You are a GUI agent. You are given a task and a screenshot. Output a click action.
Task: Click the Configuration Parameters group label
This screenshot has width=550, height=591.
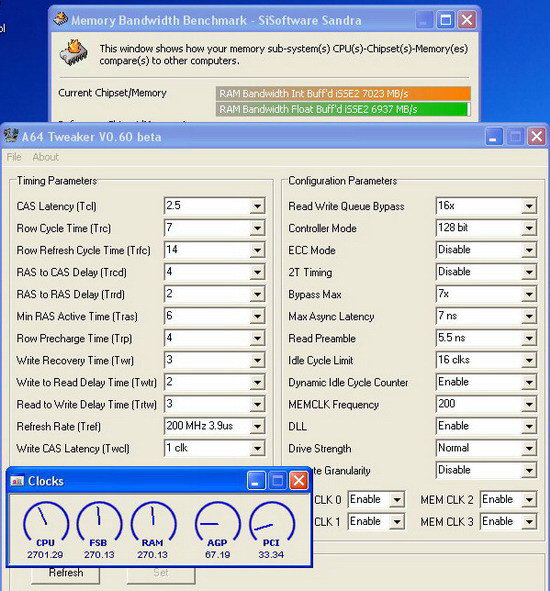pyautogui.click(x=343, y=181)
